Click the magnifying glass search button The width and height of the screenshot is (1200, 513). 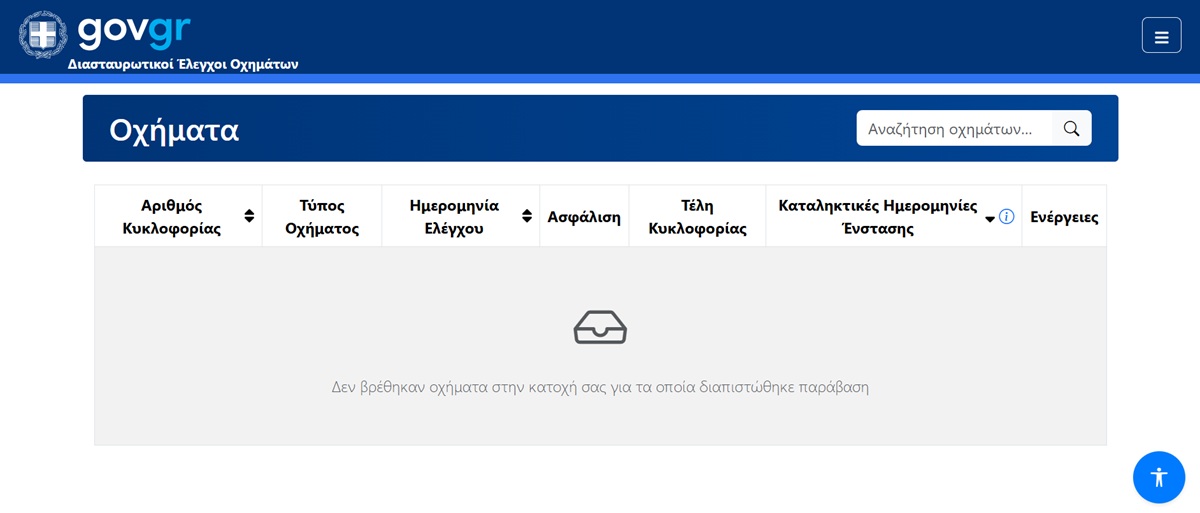pyautogui.click(x=1071, y=128)
